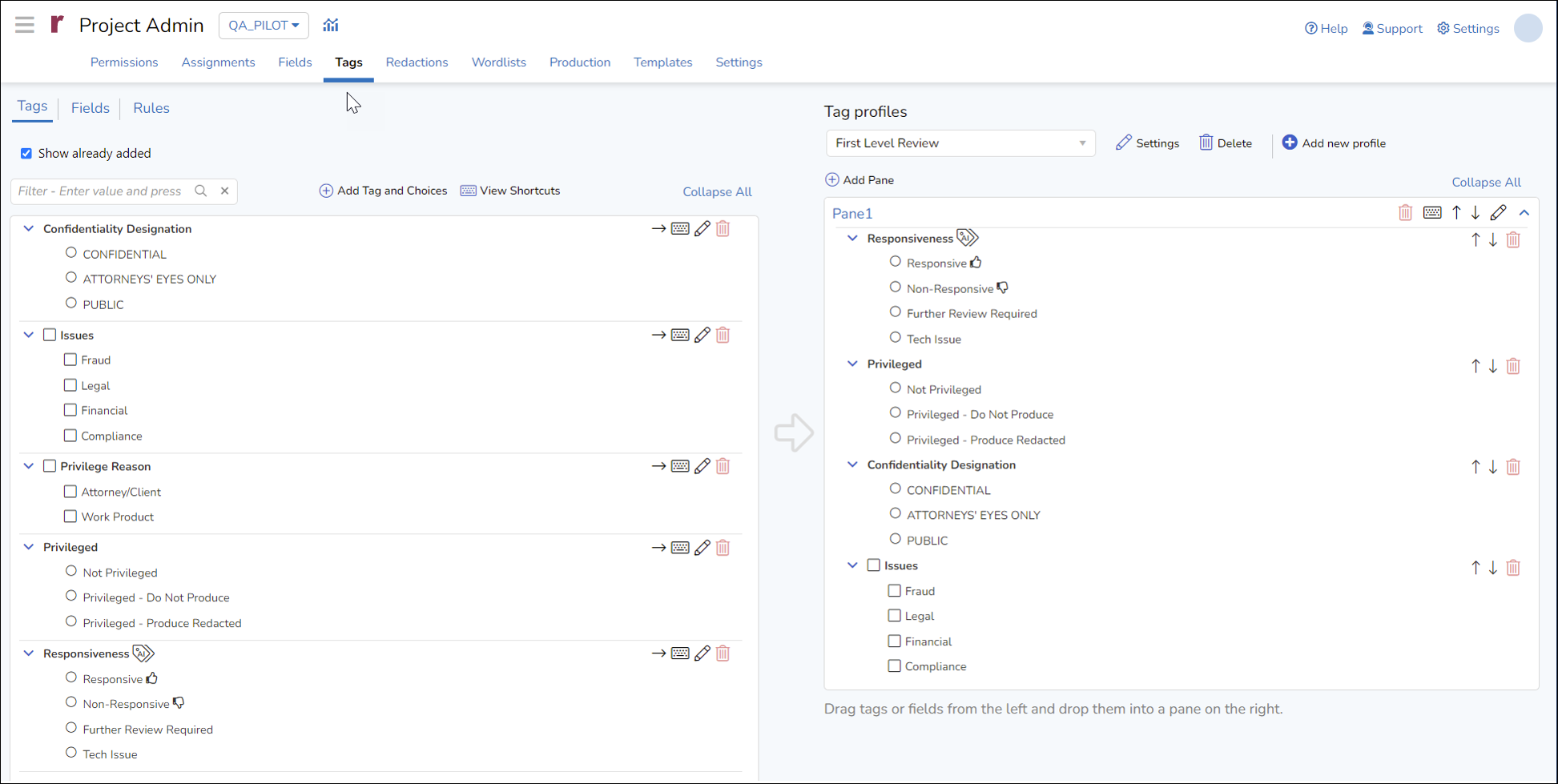Remove Confidentiality Designation from Pane1
Screen dimensions: 1558x784
[x=1513, y=467]
